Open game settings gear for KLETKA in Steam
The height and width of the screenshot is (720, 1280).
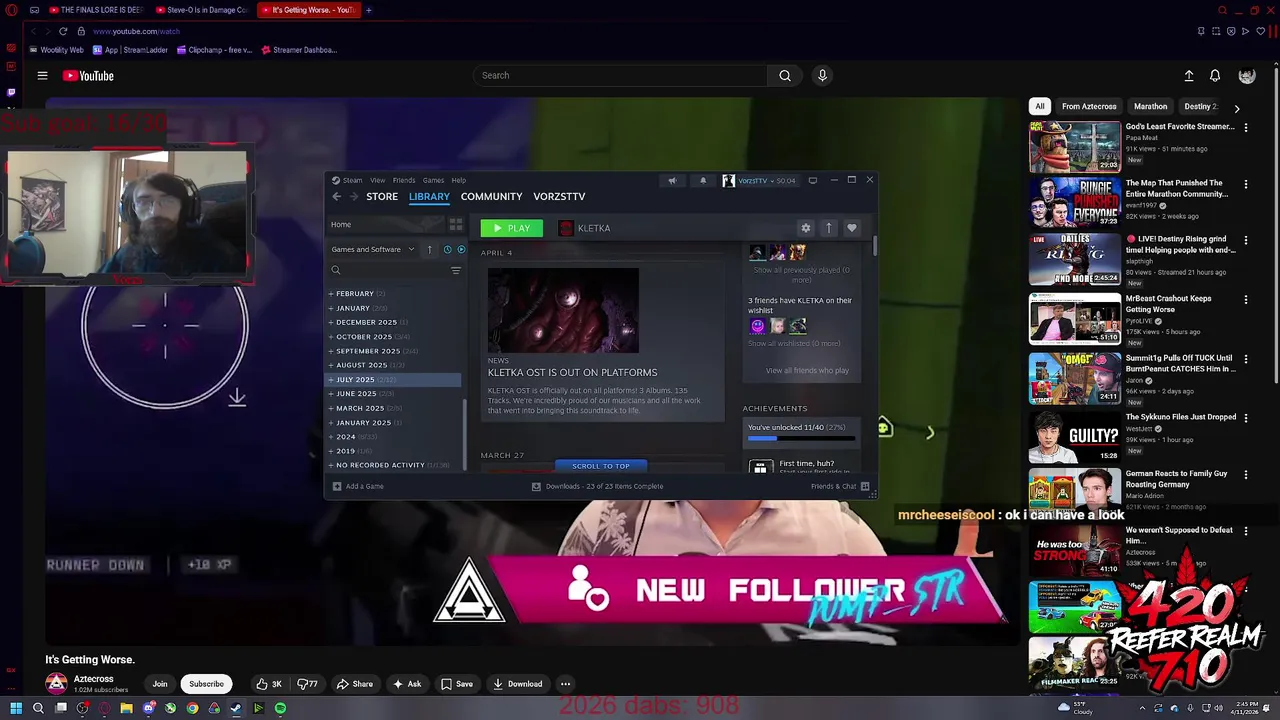tap(806, 228)
